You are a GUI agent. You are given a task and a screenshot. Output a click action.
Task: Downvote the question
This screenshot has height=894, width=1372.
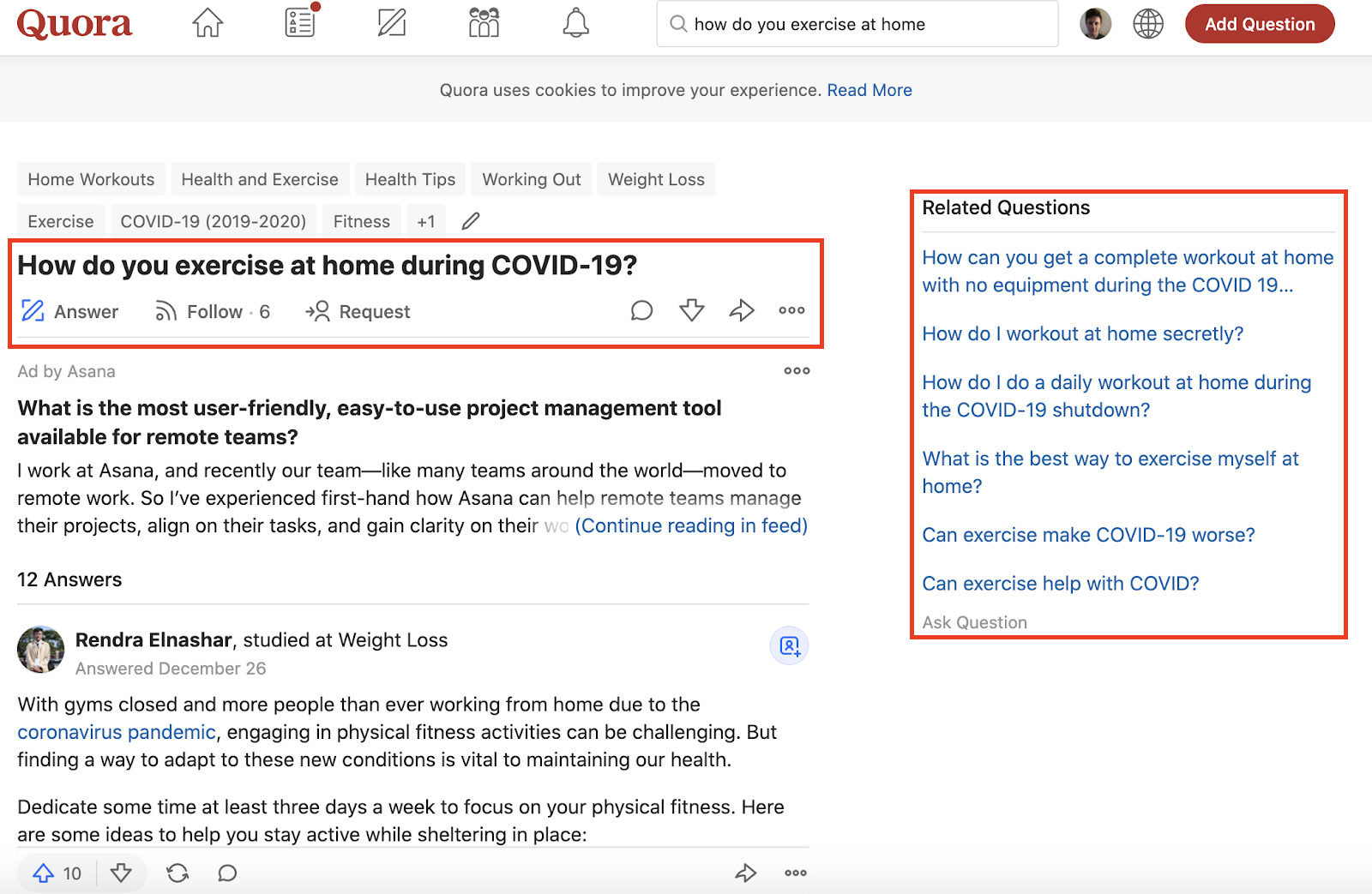pyautogui.click(x=692, y=310)
